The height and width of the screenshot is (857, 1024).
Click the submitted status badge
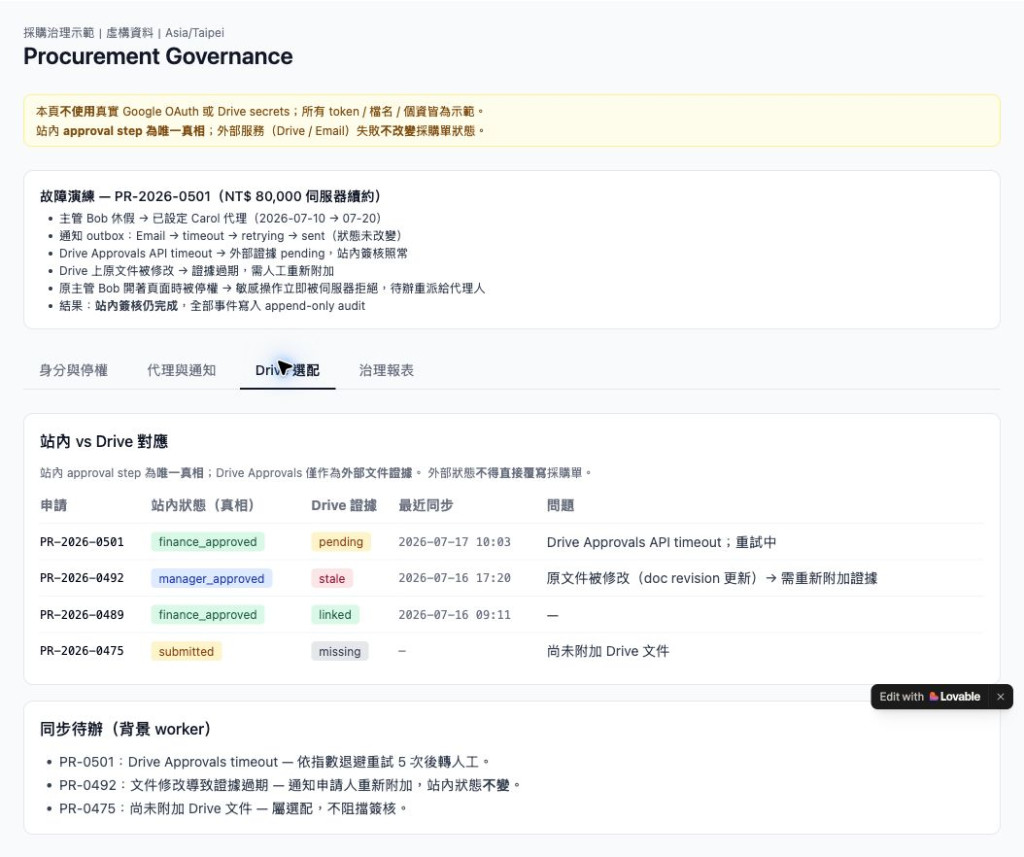186,651
